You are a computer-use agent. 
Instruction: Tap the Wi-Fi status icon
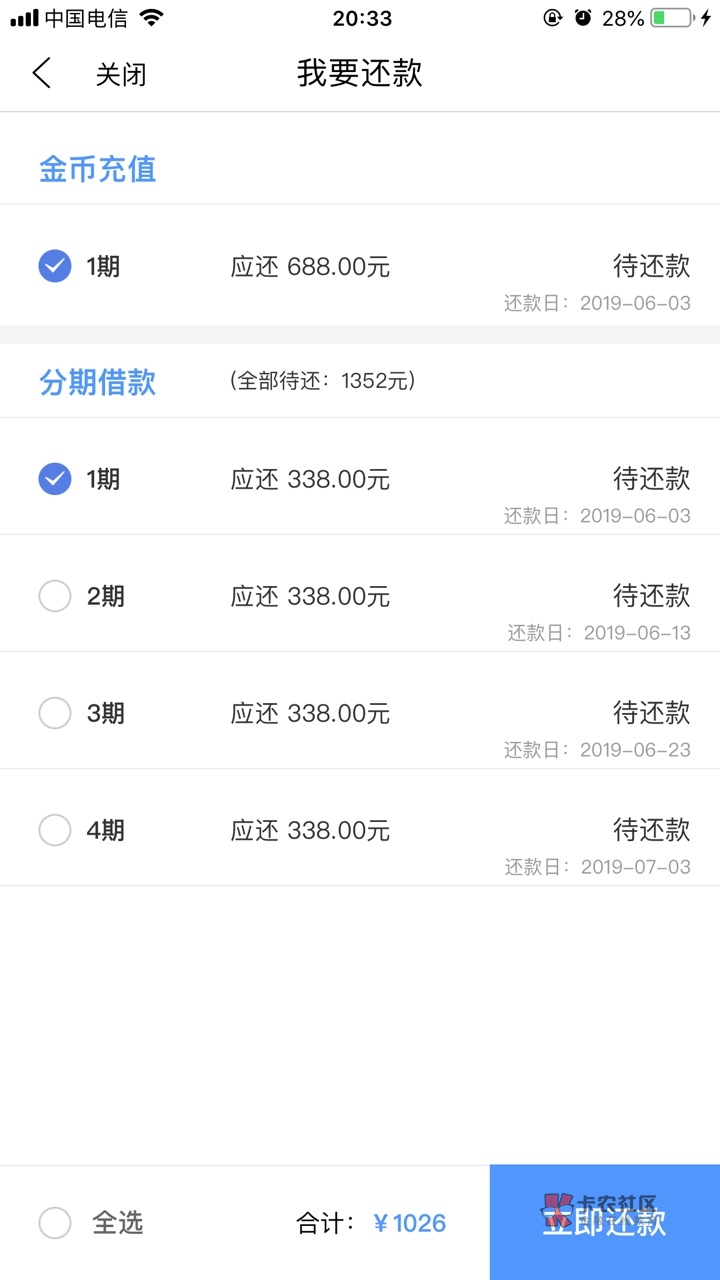click(151, 18)
